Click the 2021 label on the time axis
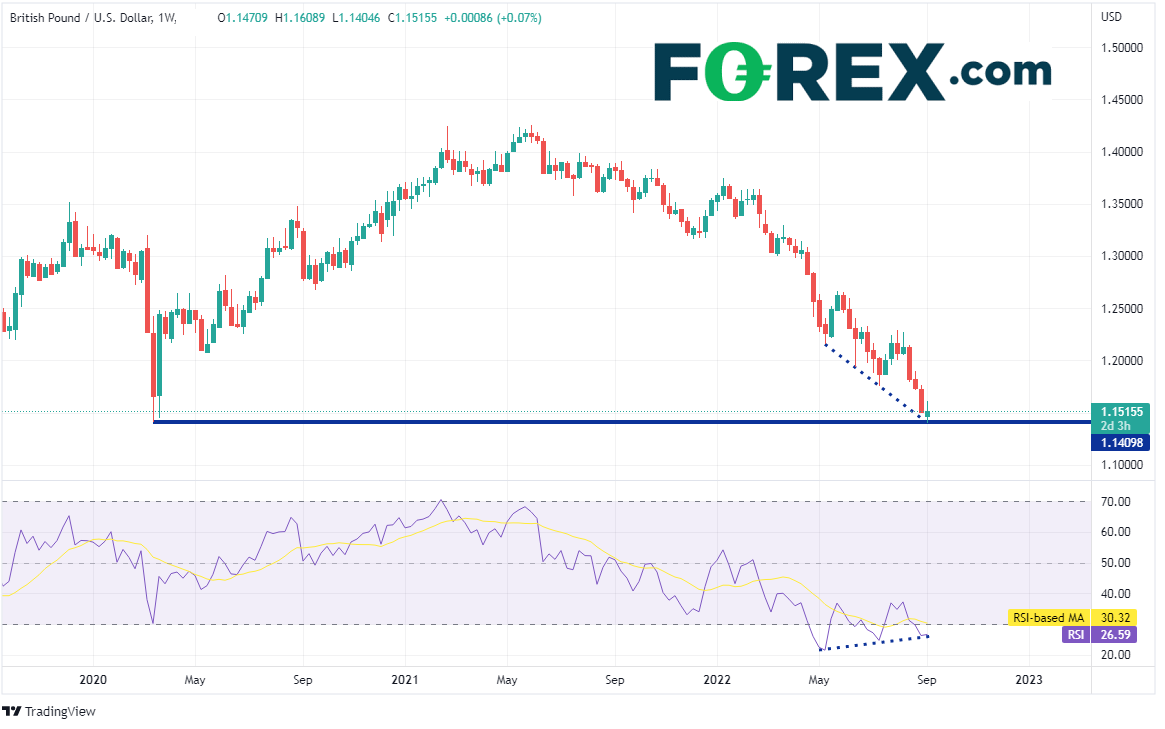1165x729 pixels. (405, 680)
